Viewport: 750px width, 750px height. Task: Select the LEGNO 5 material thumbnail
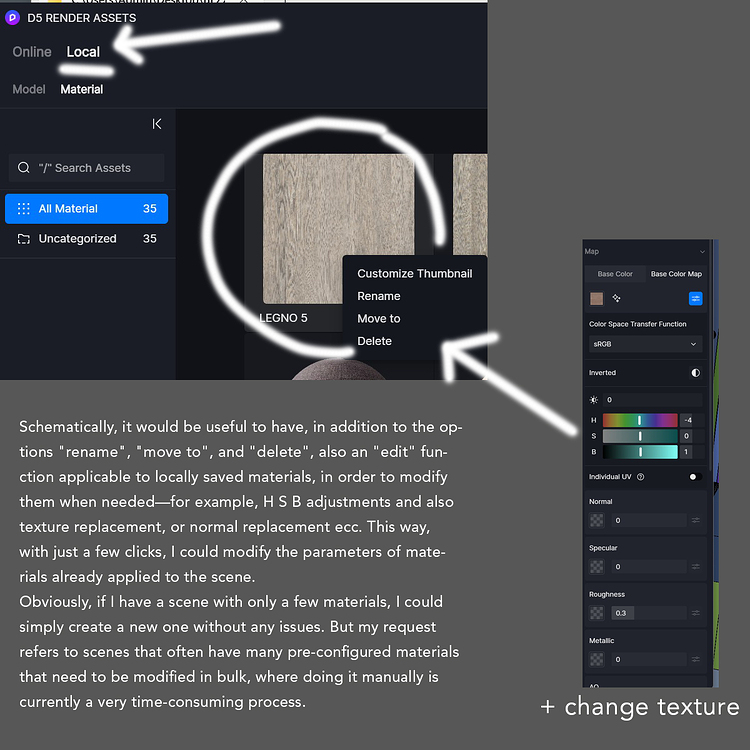click(339, 229)
